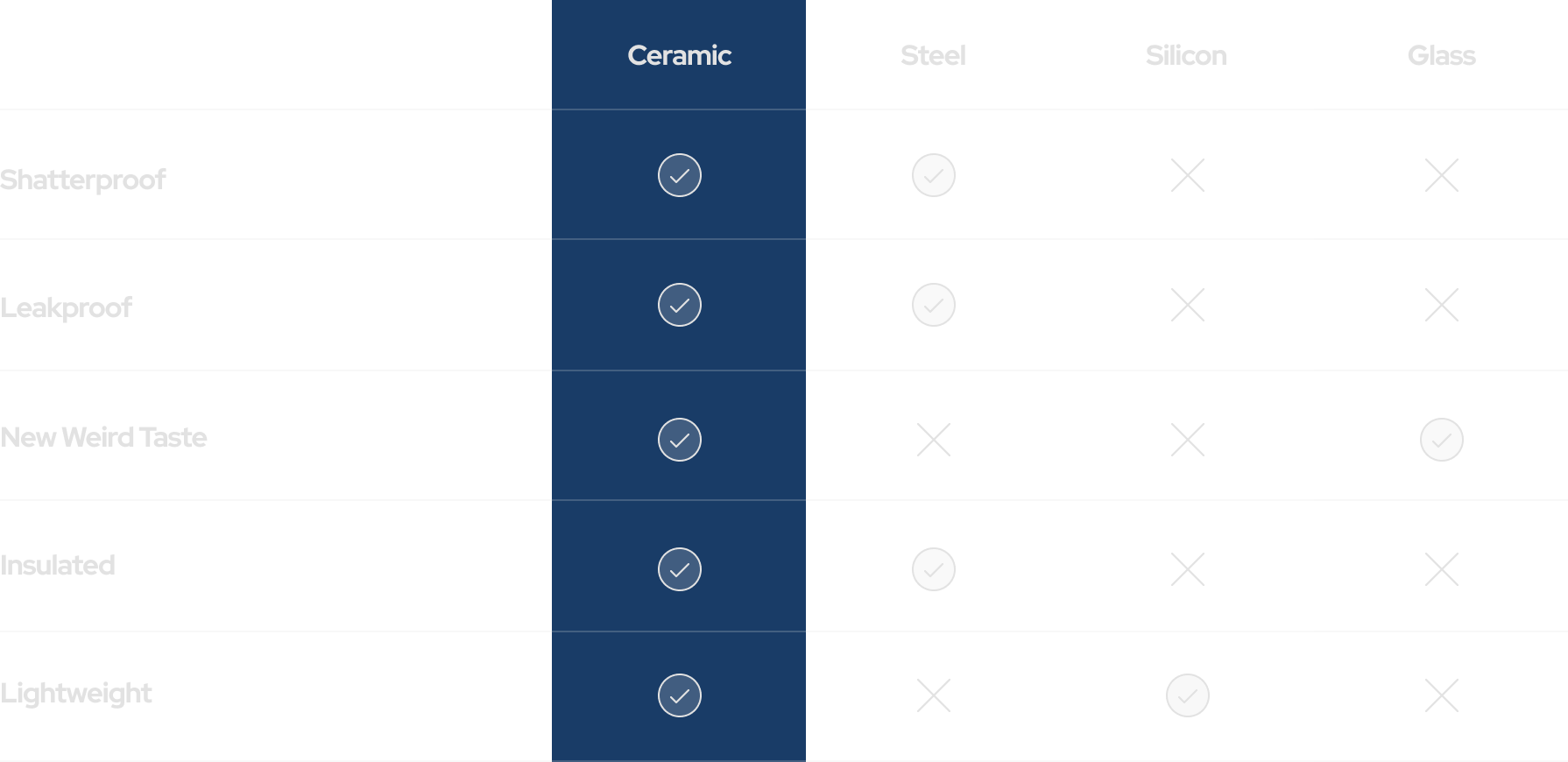Click the Insulated row label
Screen dimensions: 1568x762
[58, 565]
